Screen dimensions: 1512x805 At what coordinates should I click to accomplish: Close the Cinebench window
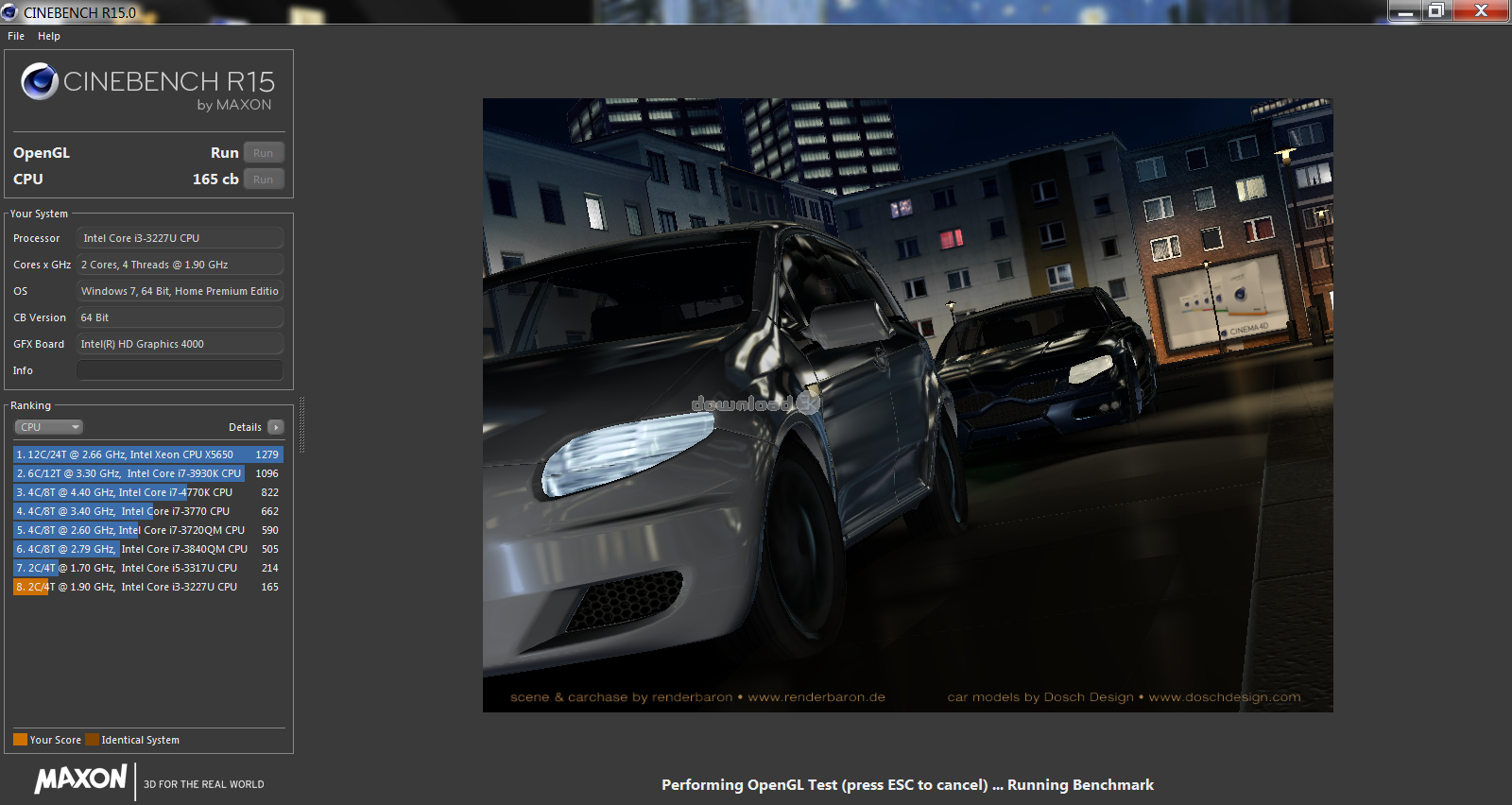(1481, 11)
